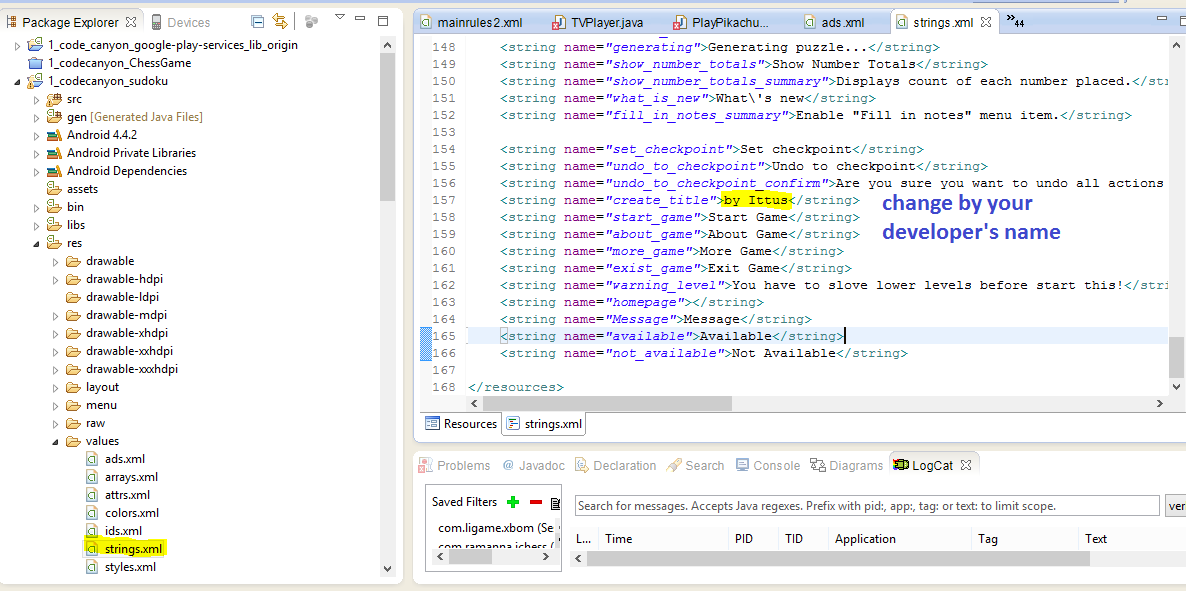This screenshot has height=591, width=1186.
Task: Edit selected LogCat filter icon
Action: [555, 502]
